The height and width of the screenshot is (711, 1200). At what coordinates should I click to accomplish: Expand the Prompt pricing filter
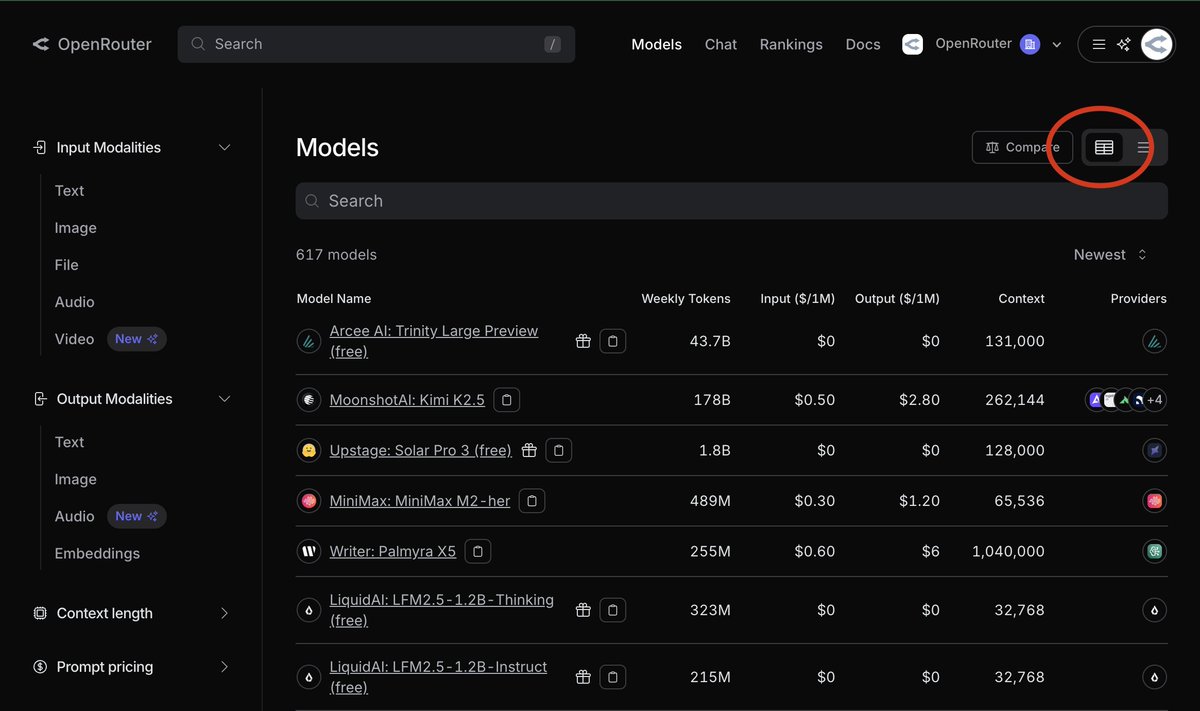tap(133, 667)
